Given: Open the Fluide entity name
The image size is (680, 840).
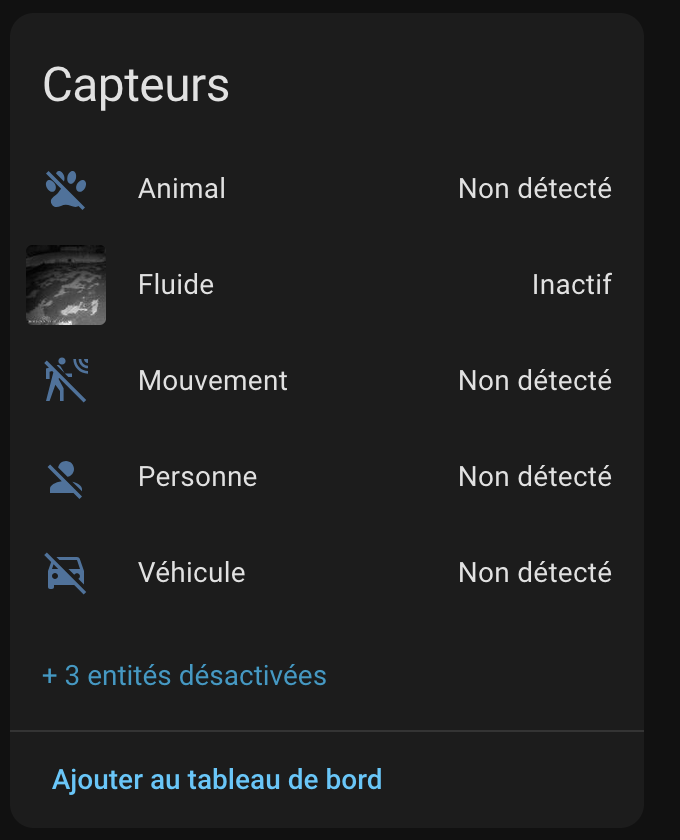Looking at the screenshot, I should point(176,285).
